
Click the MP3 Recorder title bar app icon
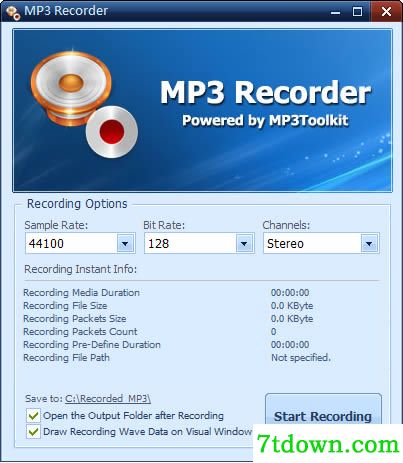13,12
